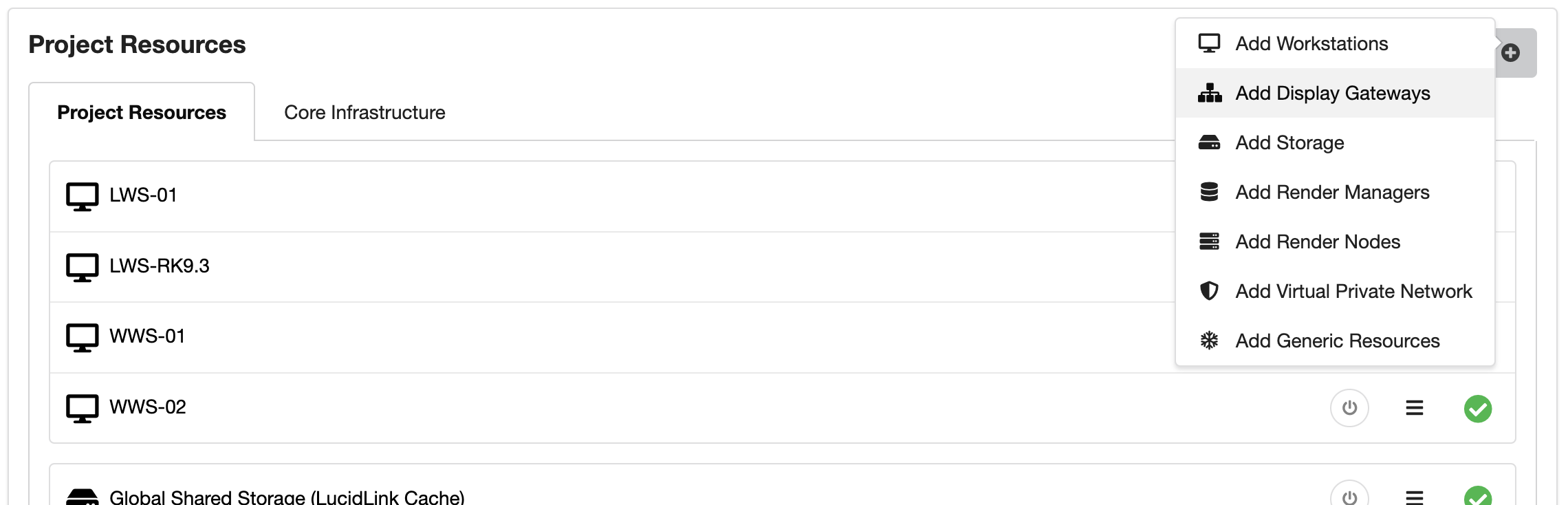Toggle power for Global Shared Storage
Image resolution: width=1568 pixels, height=505 pixels.
coord(1349,496)
